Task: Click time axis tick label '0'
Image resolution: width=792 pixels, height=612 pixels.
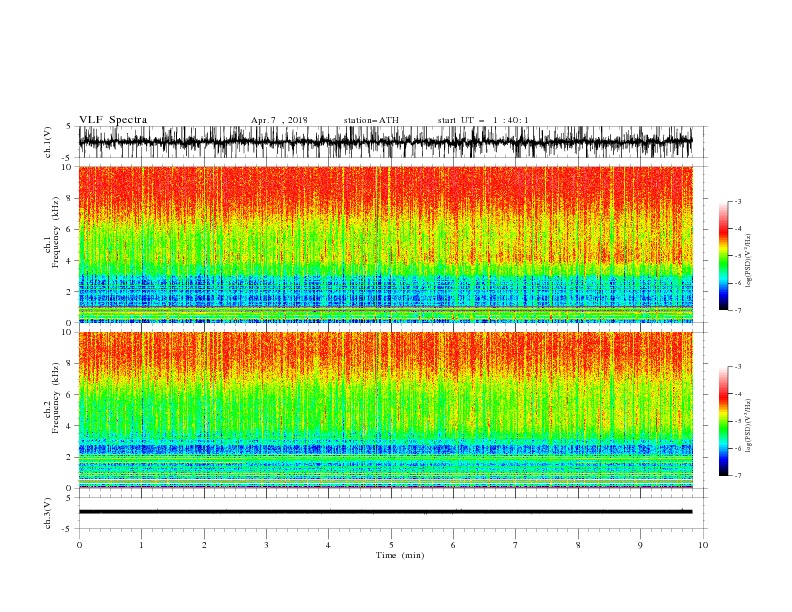Action: click(x=79, y=545)
